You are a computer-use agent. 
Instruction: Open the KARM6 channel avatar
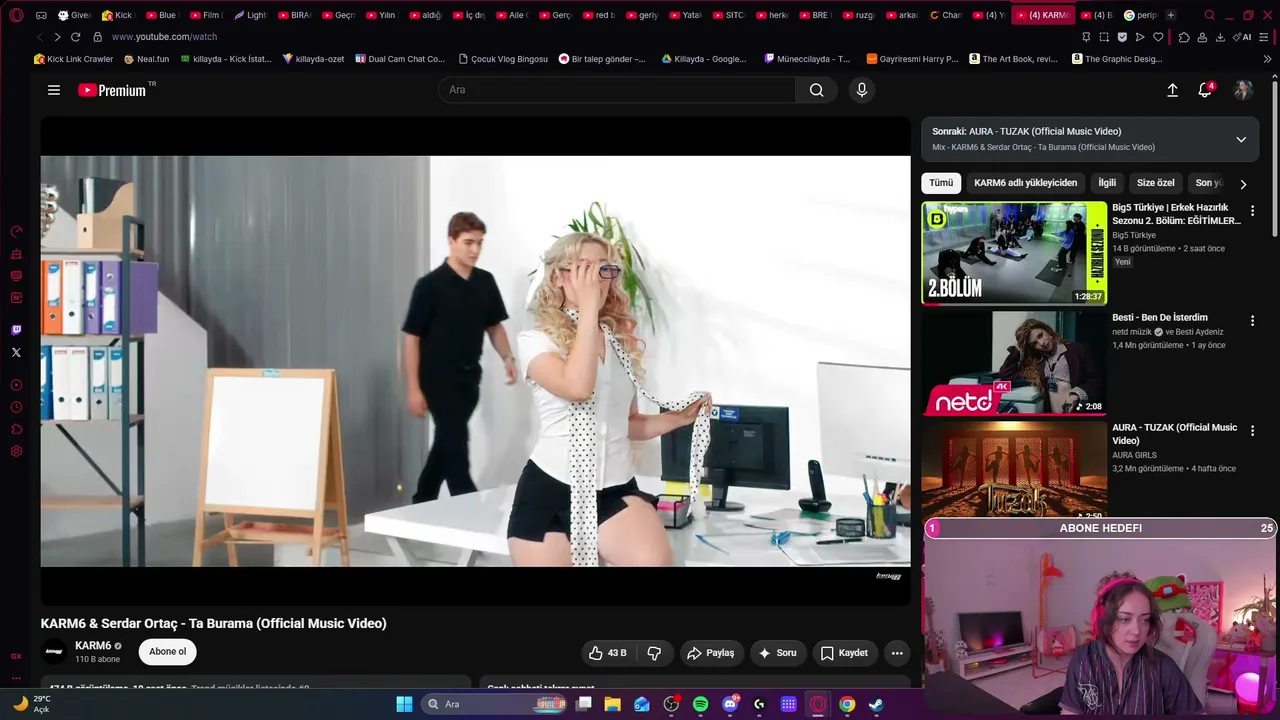[54, 652]
